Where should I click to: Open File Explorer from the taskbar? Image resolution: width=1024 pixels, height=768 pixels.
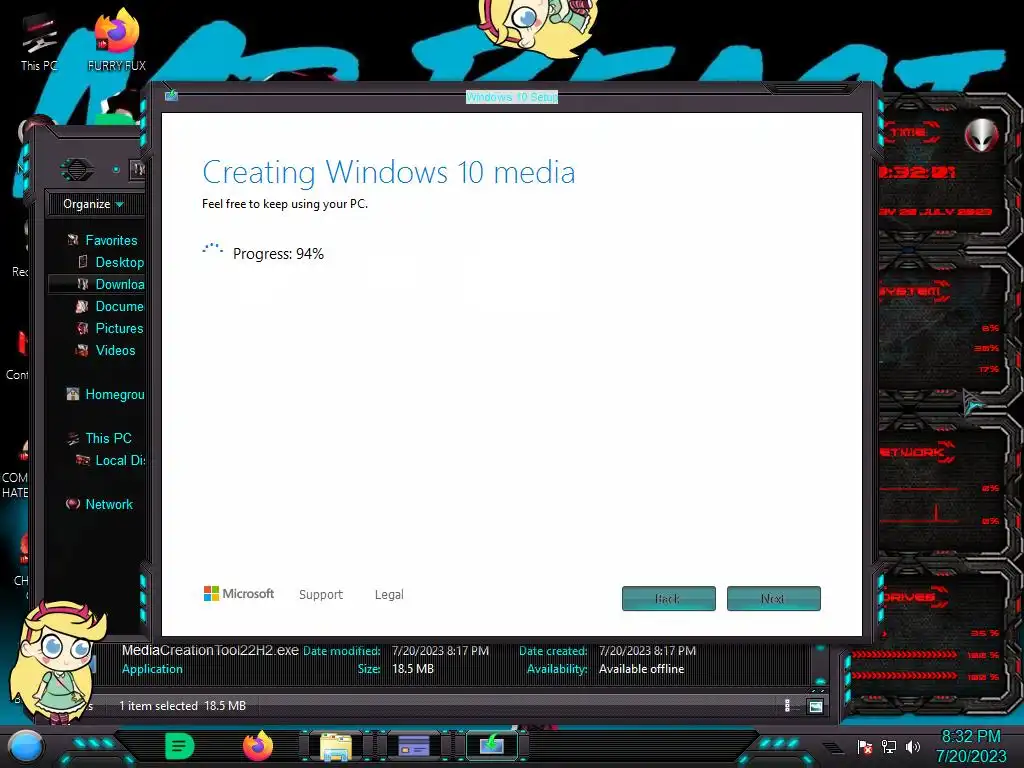tap(336, 746)
